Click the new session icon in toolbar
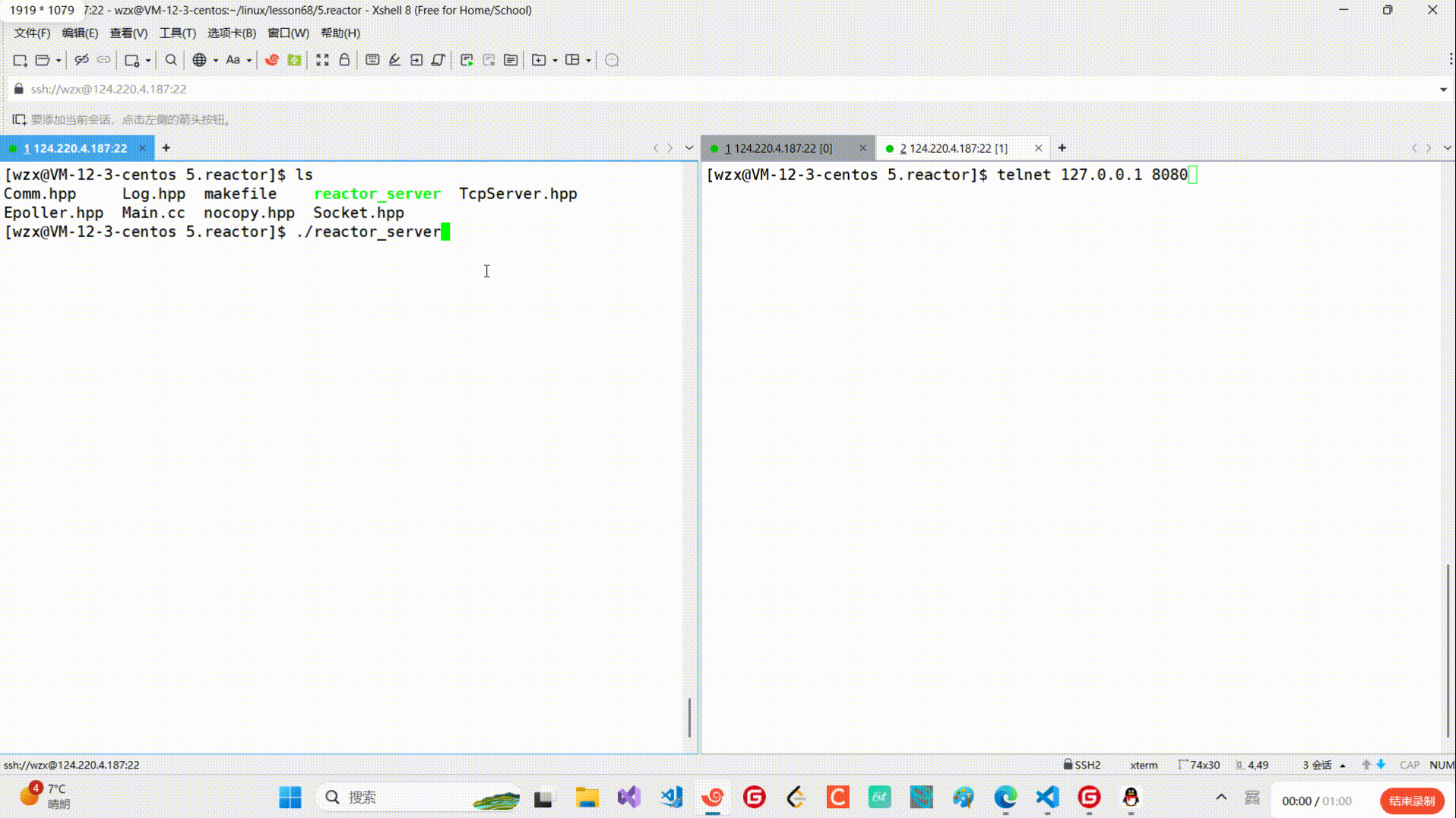This screenshot has height=818, width=1456. [x=20, y=60]
